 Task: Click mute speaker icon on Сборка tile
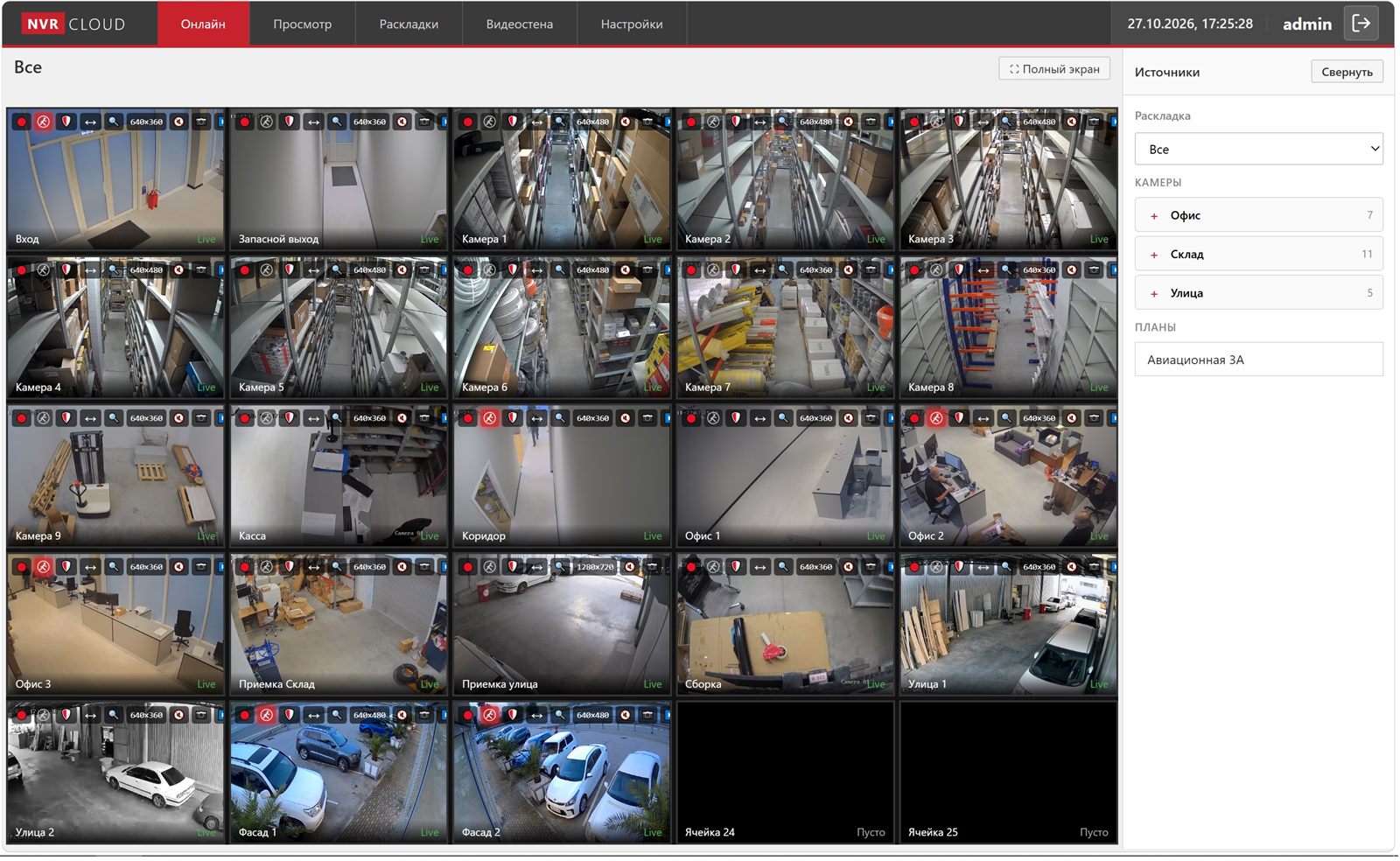click(849, 567)
